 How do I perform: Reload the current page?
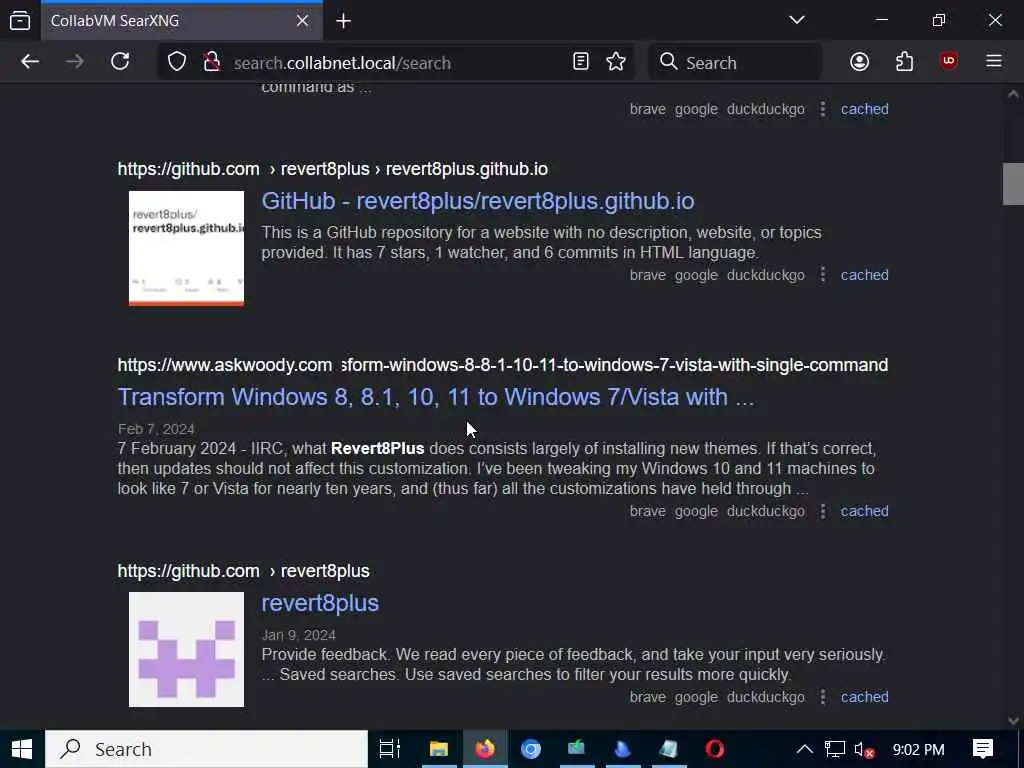click(120, 62)
